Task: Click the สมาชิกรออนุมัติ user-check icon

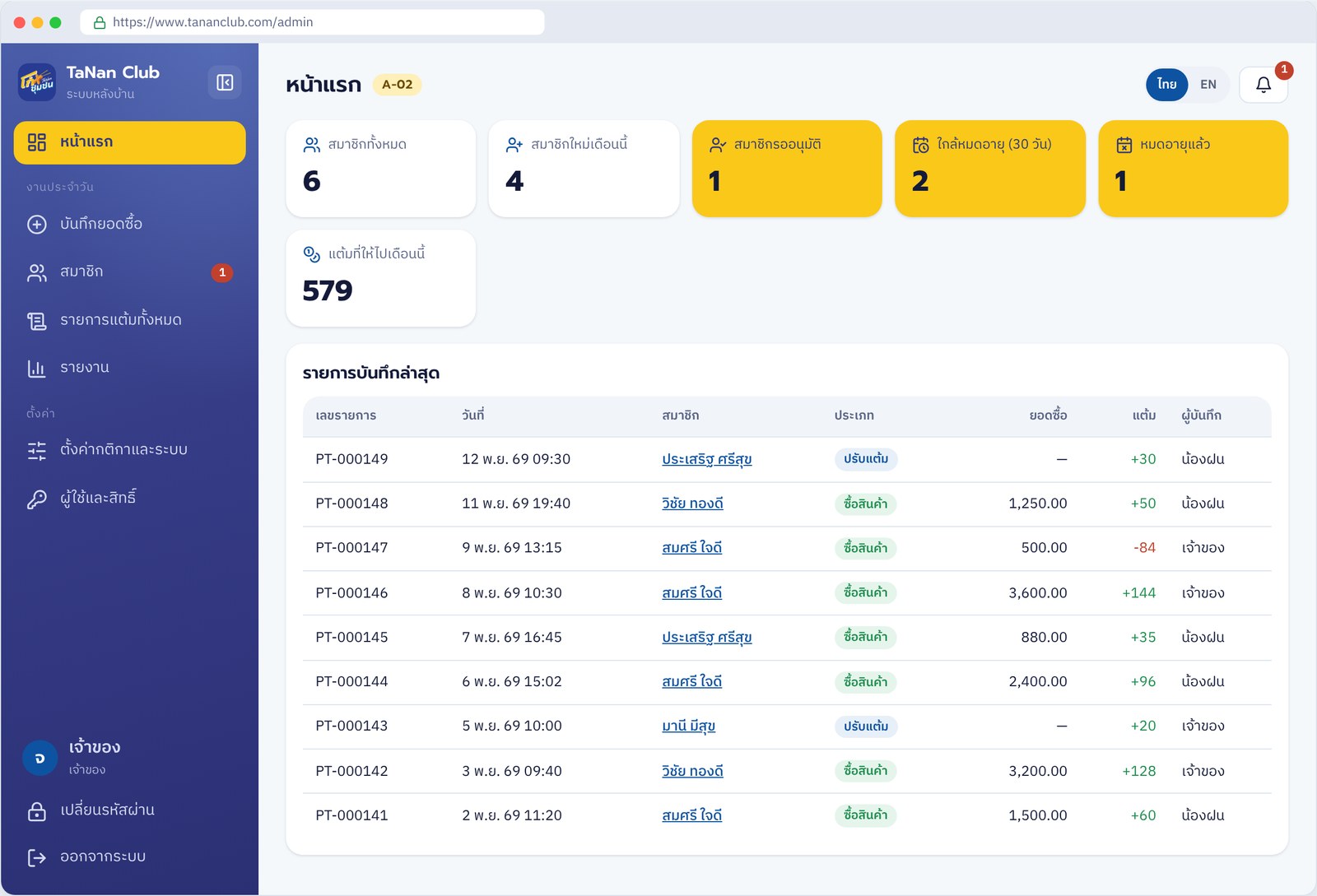Action: click(x=718, y=145)
